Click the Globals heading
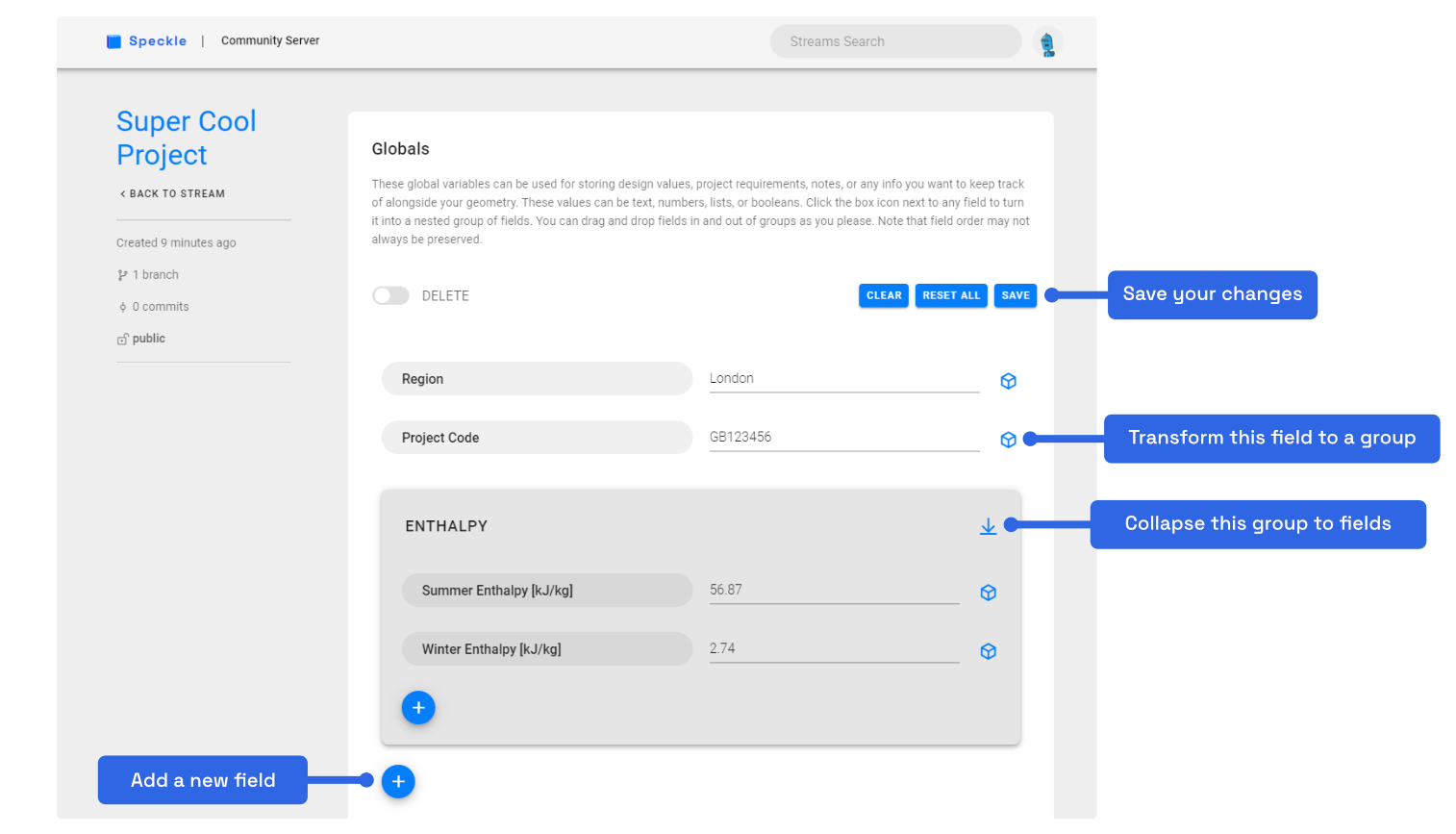 click(x=401, y=149)
